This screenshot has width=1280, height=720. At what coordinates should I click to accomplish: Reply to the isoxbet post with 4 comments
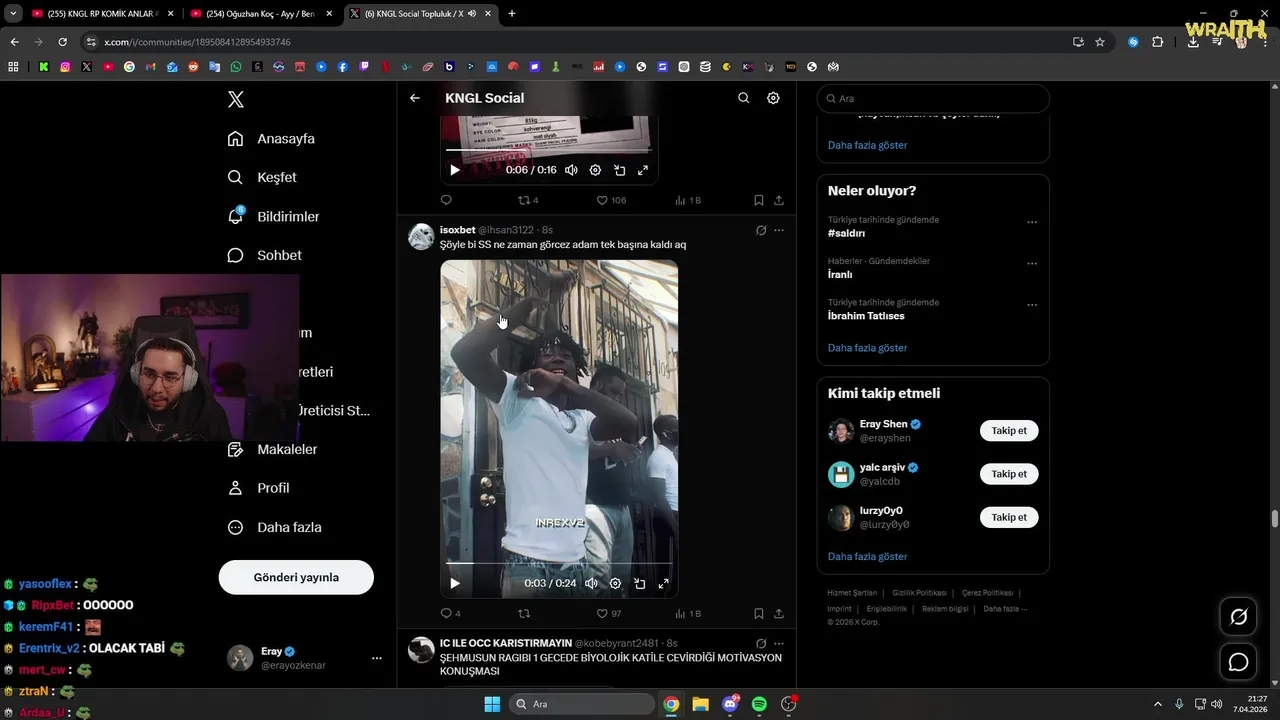click(x=450, y=613)
